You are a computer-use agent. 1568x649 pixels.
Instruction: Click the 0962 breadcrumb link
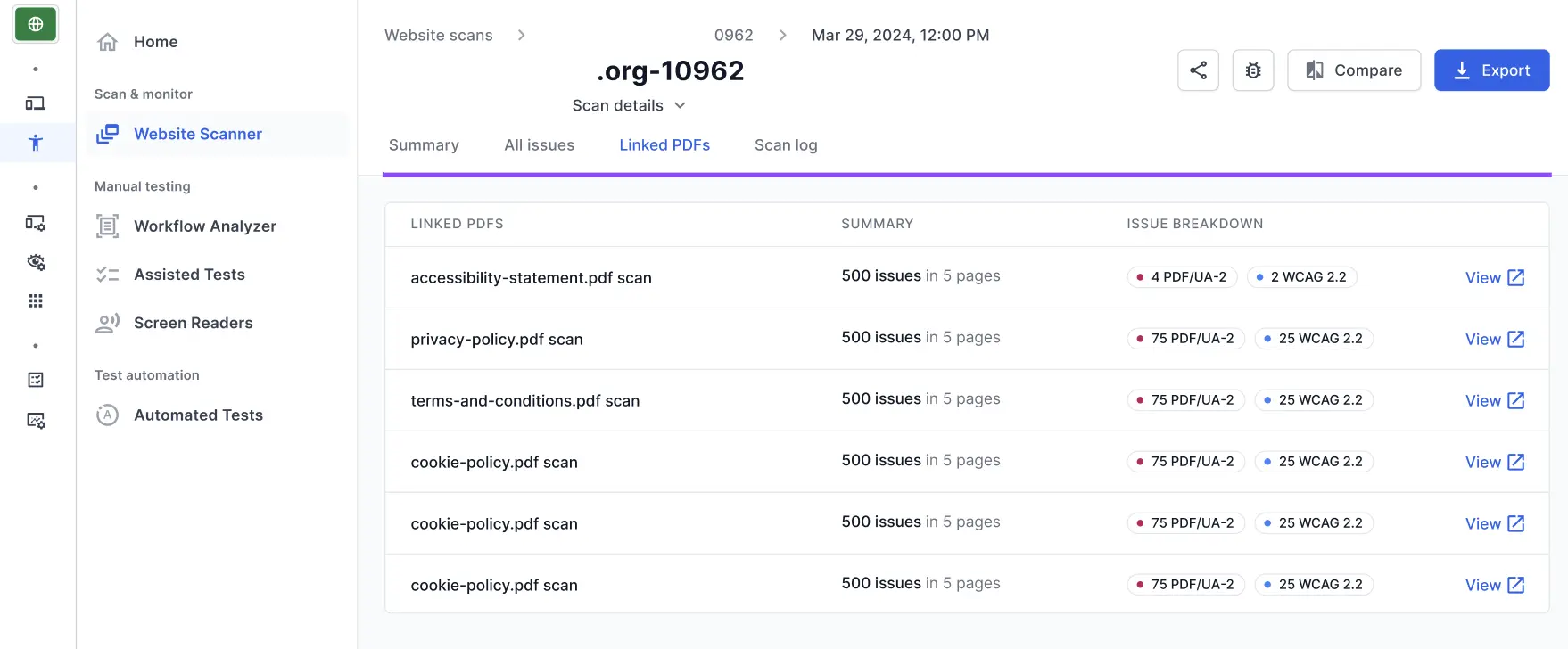point(734,35)
